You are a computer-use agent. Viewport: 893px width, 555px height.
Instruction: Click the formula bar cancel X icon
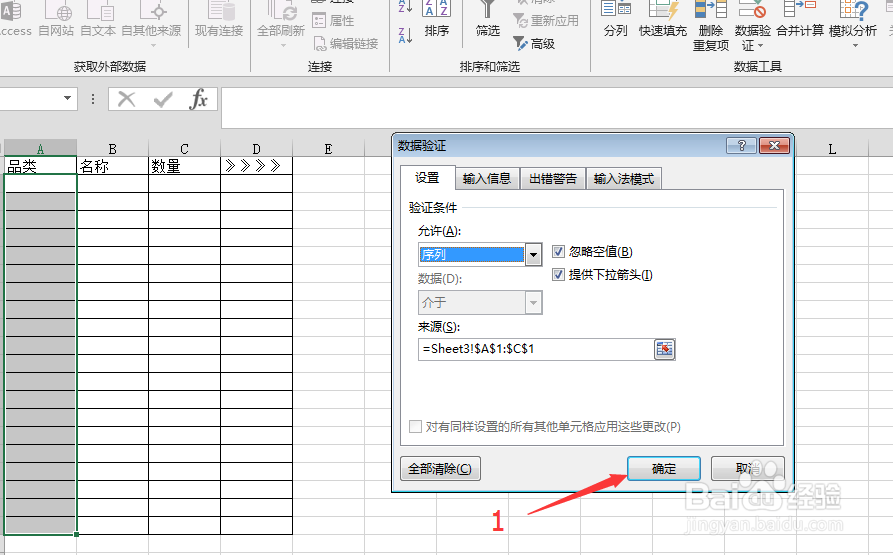[126, 100]
